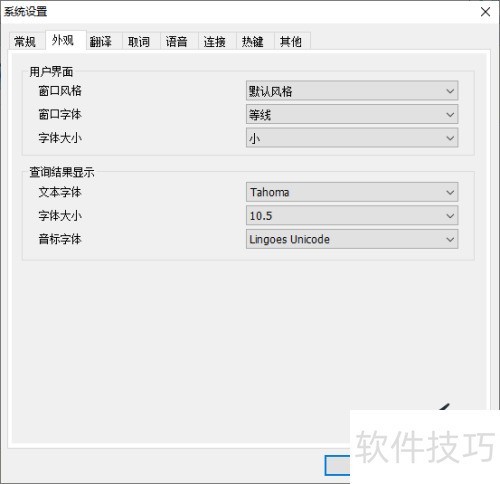Open the 窗口风格 dropdown showing 默认风格

(x=352, y=90)
